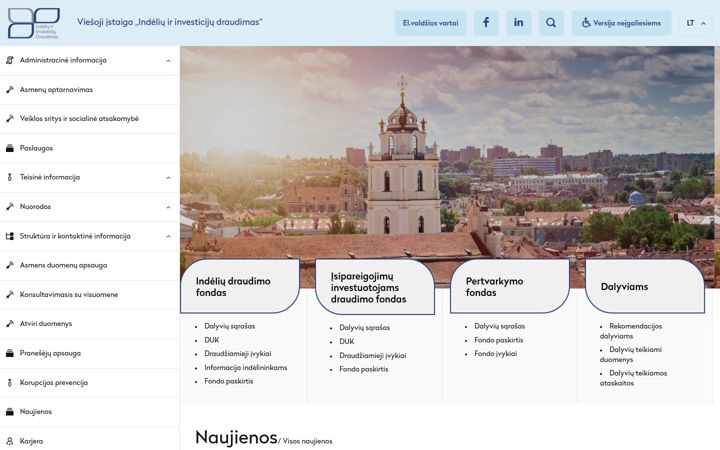Click the Atviri duomenys menu icon
This screenshot has width=720, height=450.
[10, 324]
